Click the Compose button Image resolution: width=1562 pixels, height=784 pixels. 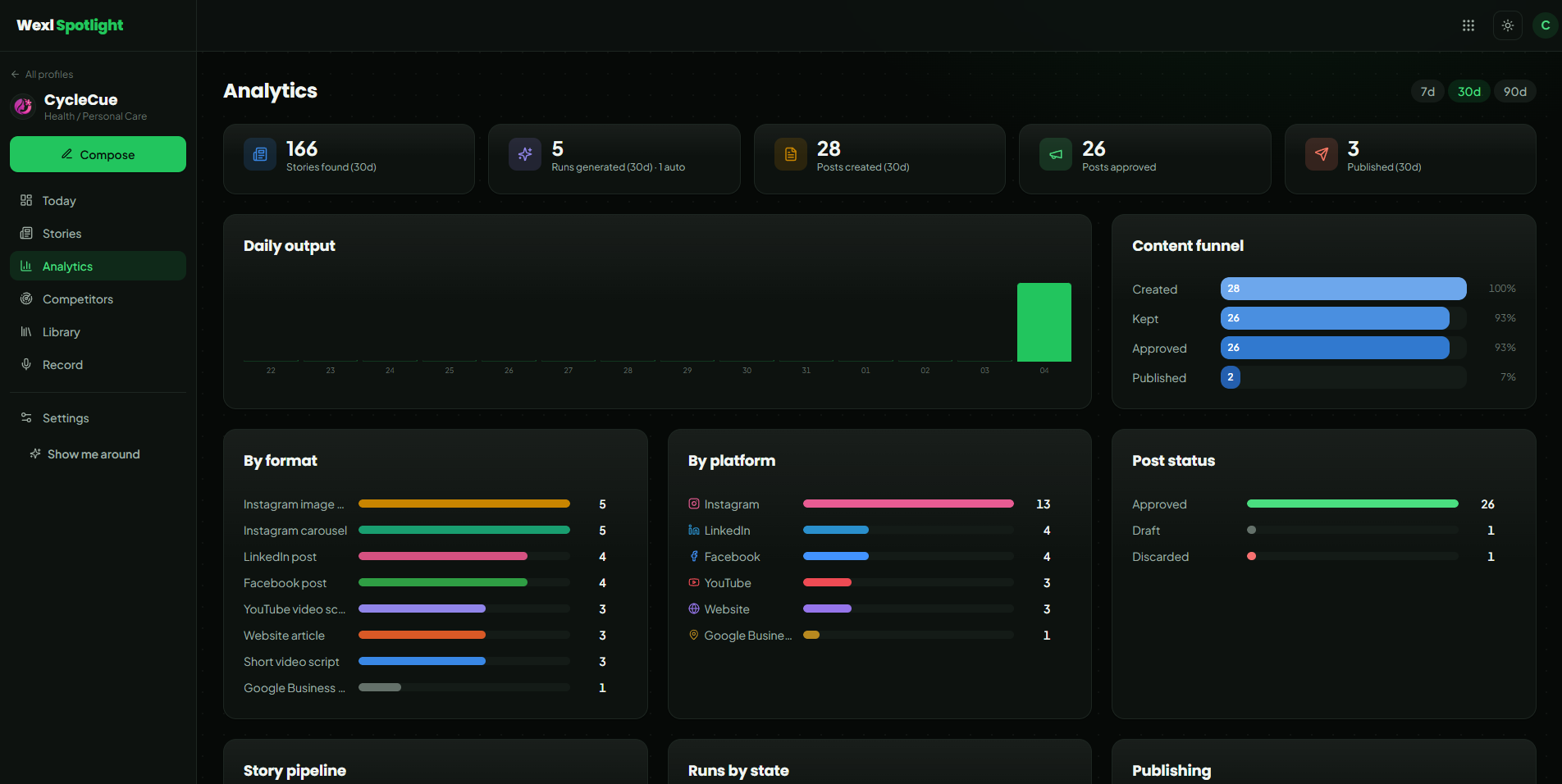[x=98, y=154]
